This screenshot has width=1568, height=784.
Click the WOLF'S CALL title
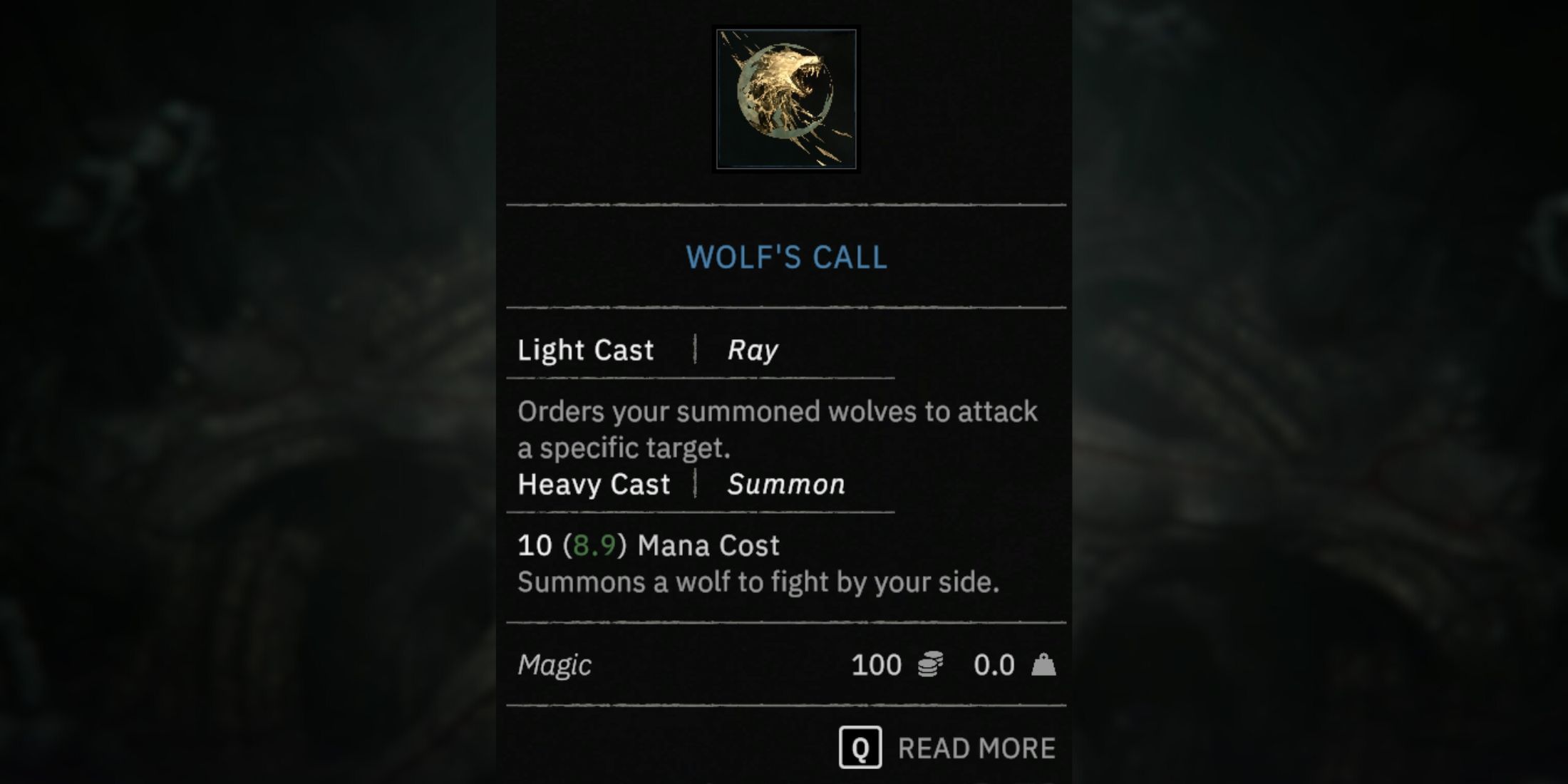[786, 257]
